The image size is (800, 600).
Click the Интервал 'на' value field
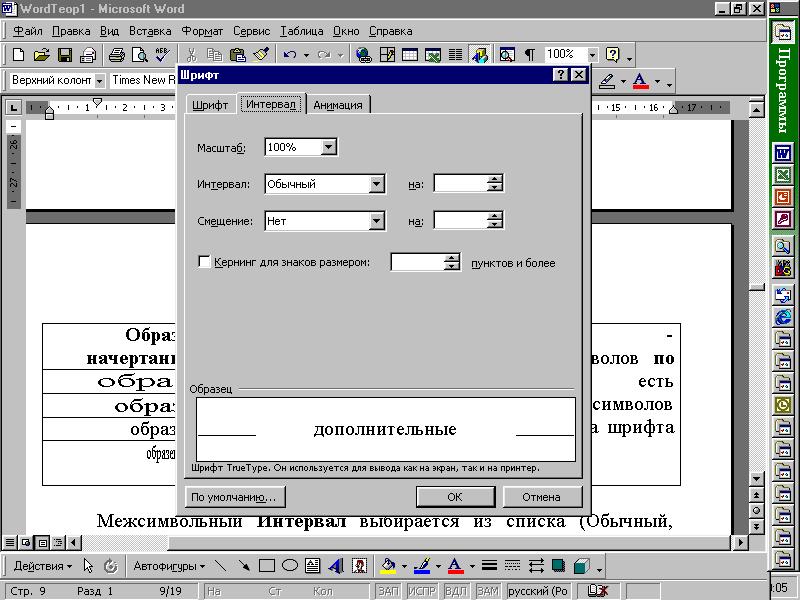click(461, 184)
